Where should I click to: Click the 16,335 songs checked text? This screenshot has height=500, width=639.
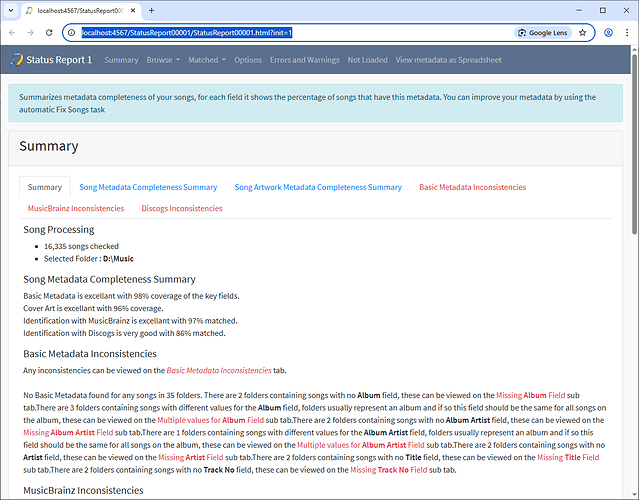point(81,246)
